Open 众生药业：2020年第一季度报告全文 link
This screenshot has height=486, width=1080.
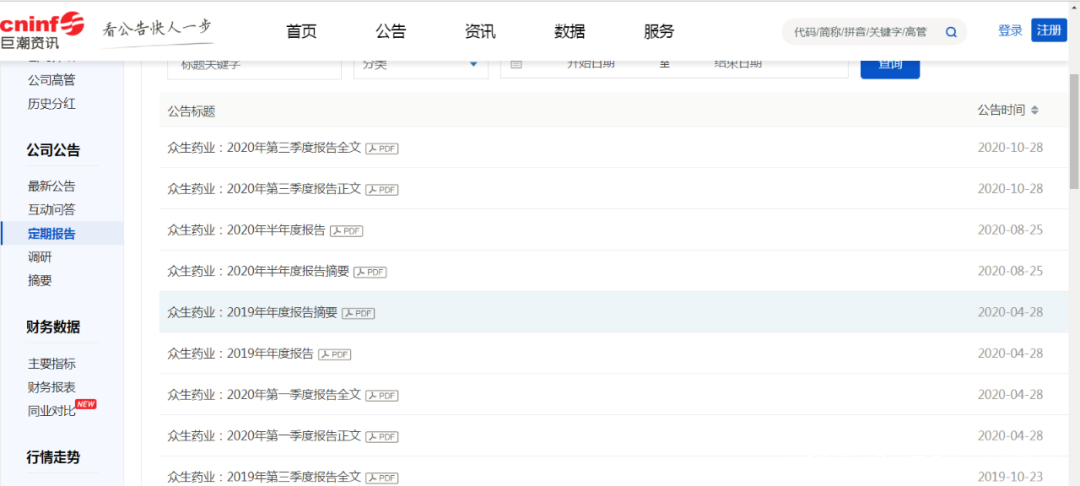(264, 394)
